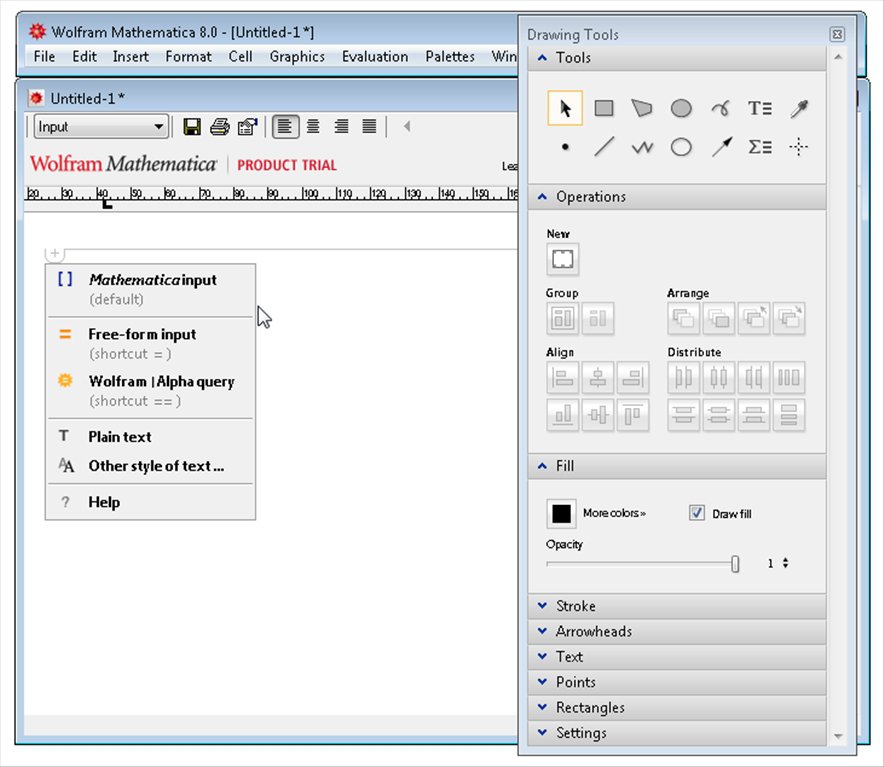Click the first Align icon in top row
The height and width of the screenshot is (767, 884).
[x=563, y=377]
